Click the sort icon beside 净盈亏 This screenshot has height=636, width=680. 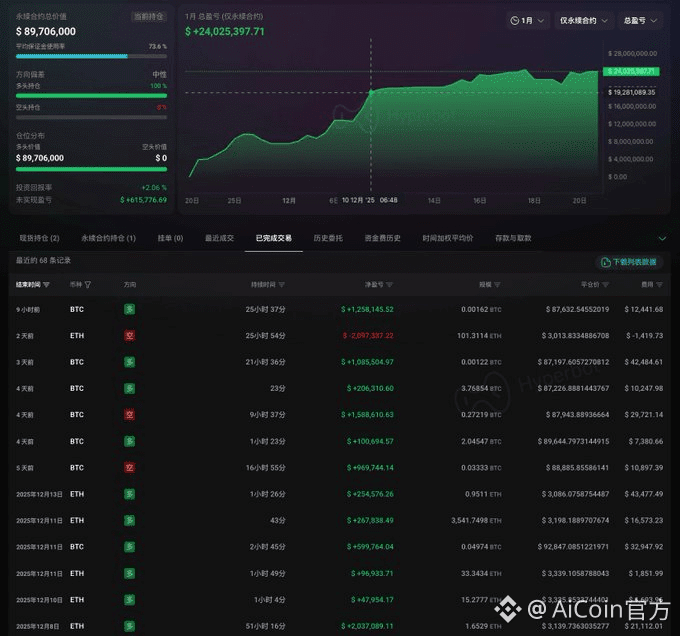point(389,285)
